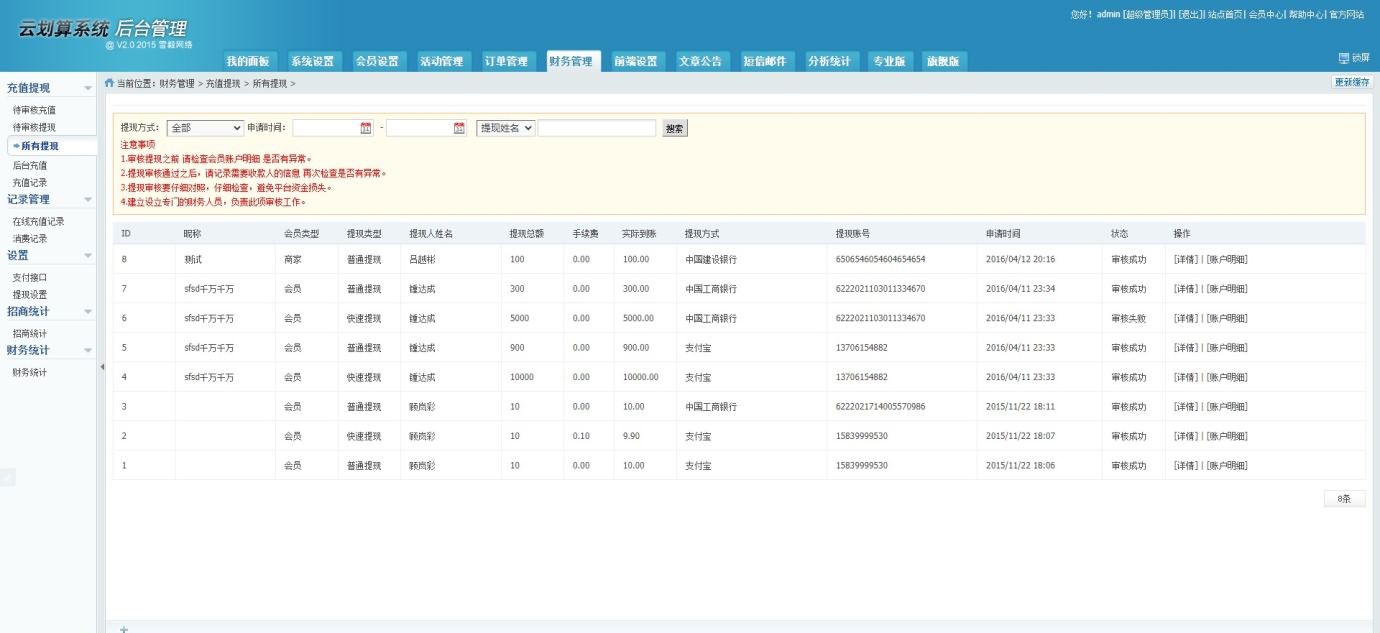Screen dimensions: 1380x633
Task: Open 在线充值记录 in the sidebar
Action: click(x=38, y=221)
